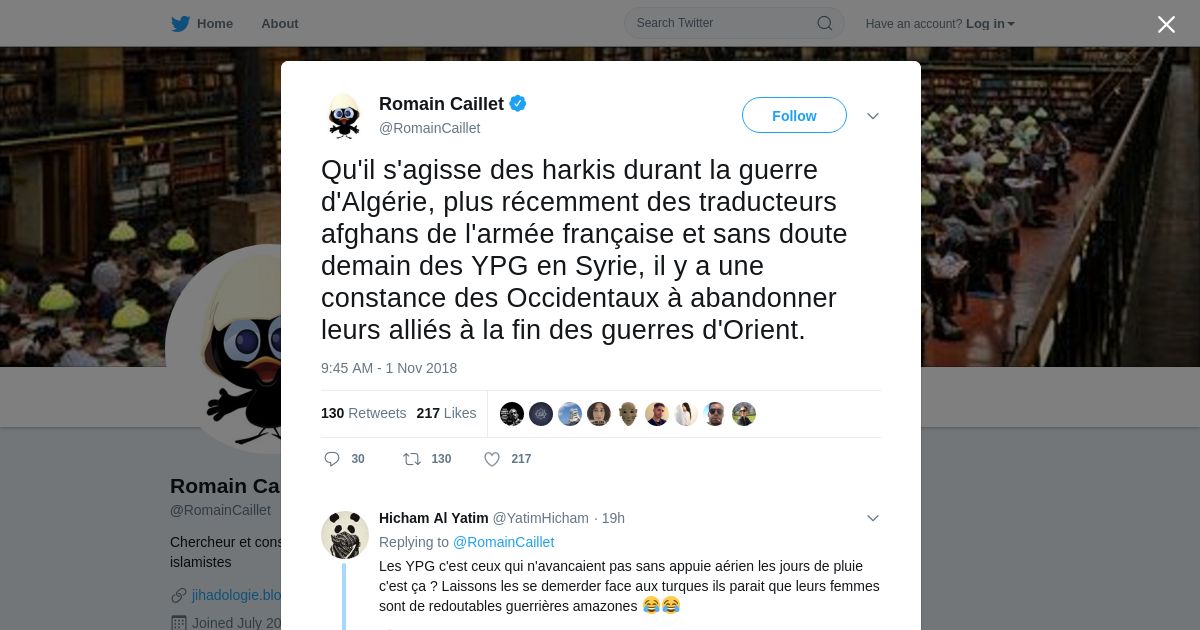
Task: View the 217 Likes list
Action: [446, 413]
